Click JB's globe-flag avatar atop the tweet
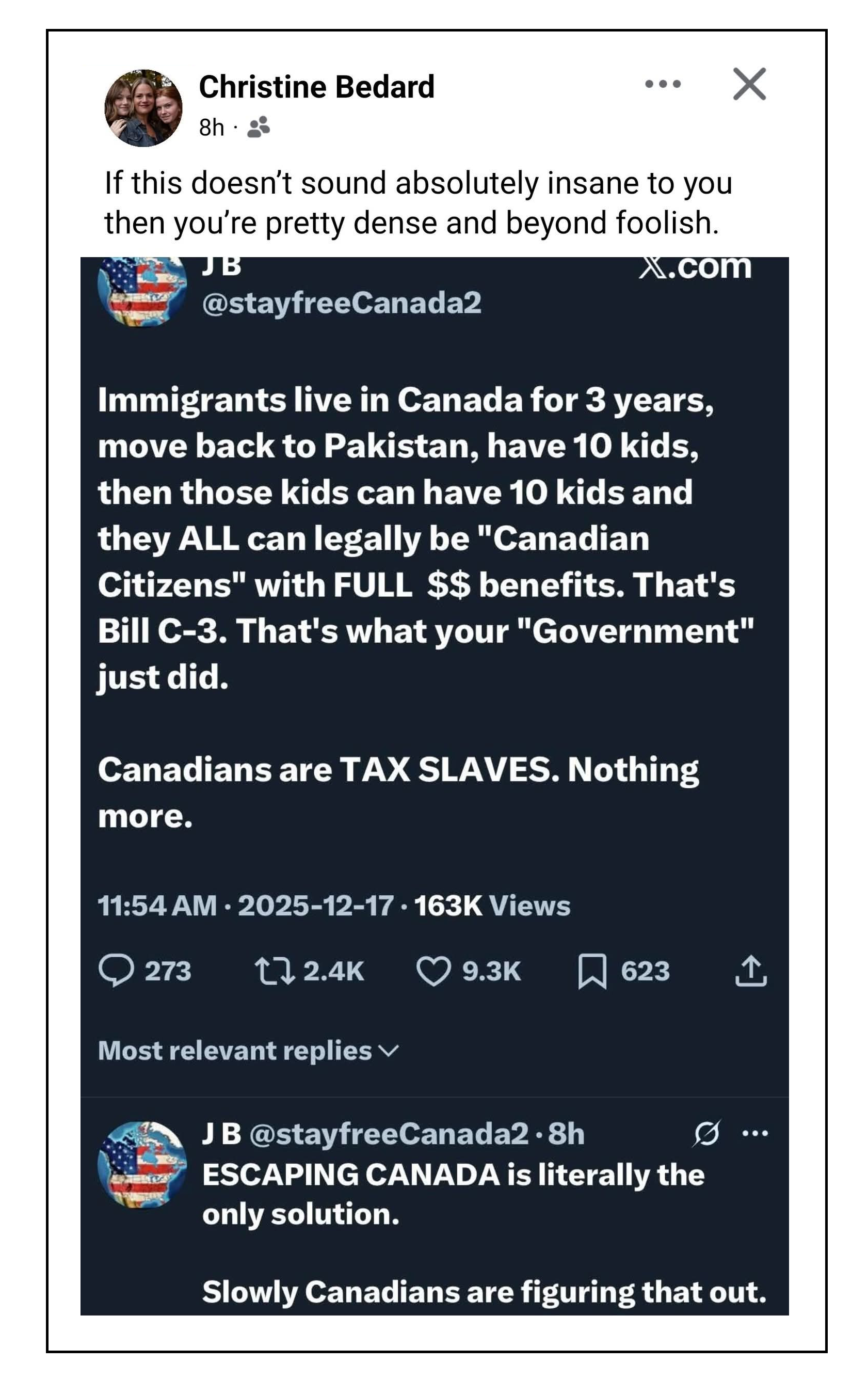868x1395 pixels. pos(143,292)
